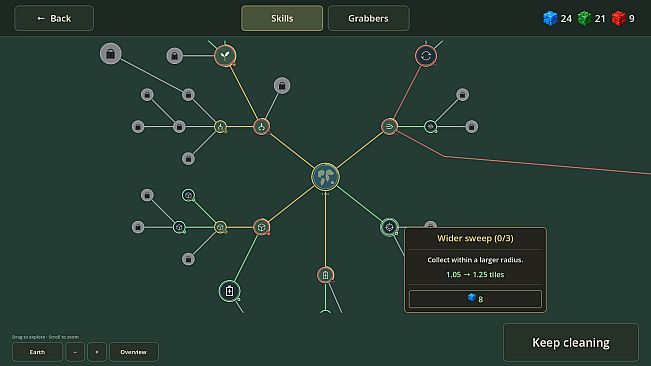
Task: Click the locked node diagonally above the speed branch
Action: tap(463, 95)
